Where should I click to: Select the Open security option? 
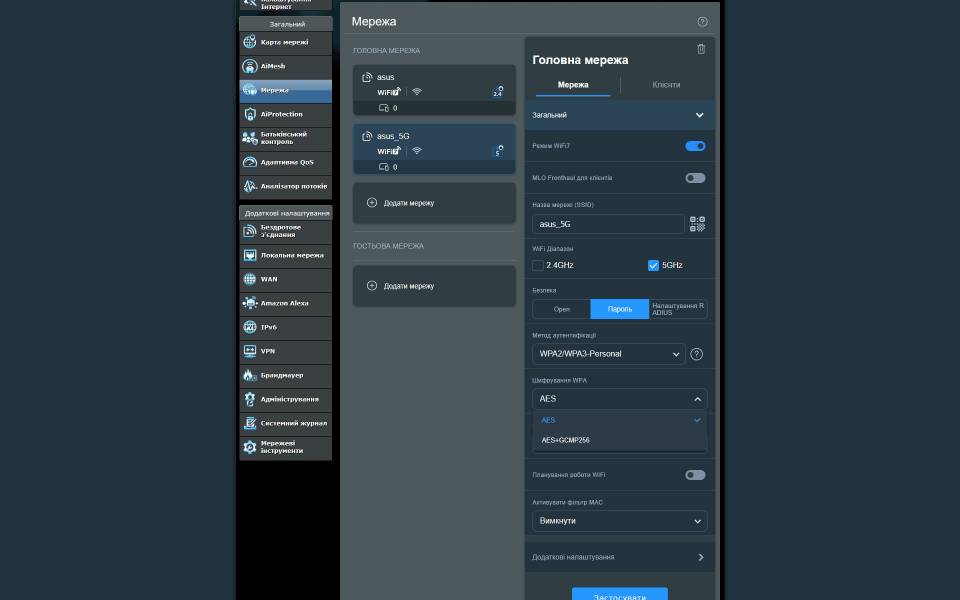(x=561, y=309)
